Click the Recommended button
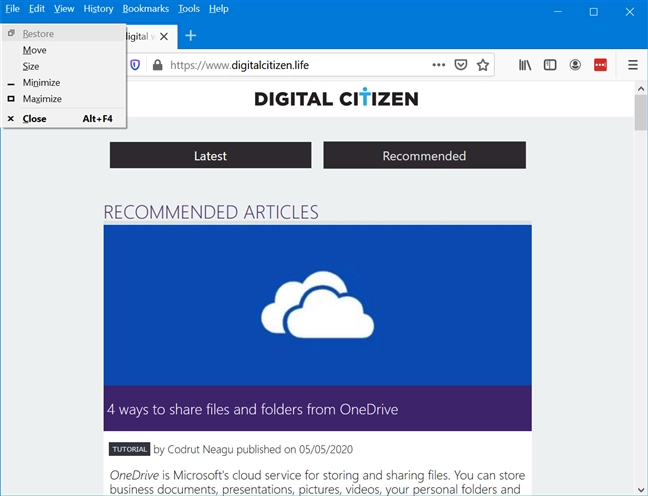 424,155
